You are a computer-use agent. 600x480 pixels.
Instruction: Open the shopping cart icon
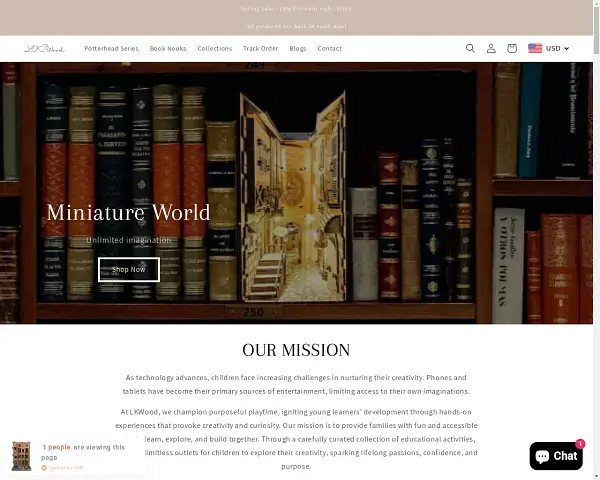512,48
